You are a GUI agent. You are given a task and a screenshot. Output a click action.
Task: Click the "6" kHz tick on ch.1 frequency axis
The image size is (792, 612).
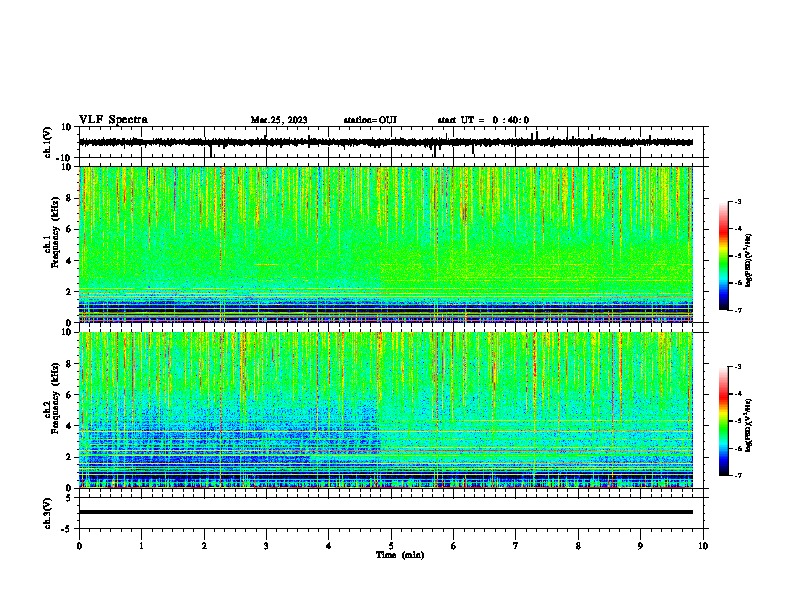[70, 229]
